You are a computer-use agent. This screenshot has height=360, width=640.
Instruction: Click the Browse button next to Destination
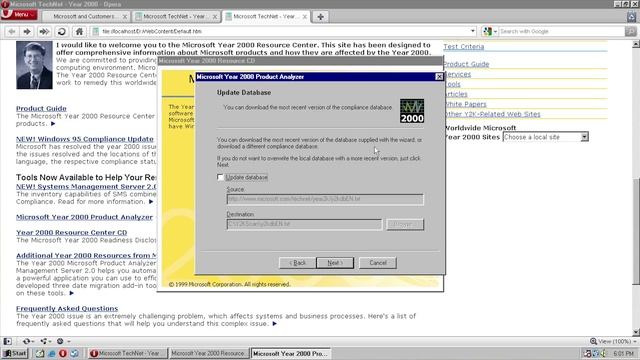(x=405, y=224)
